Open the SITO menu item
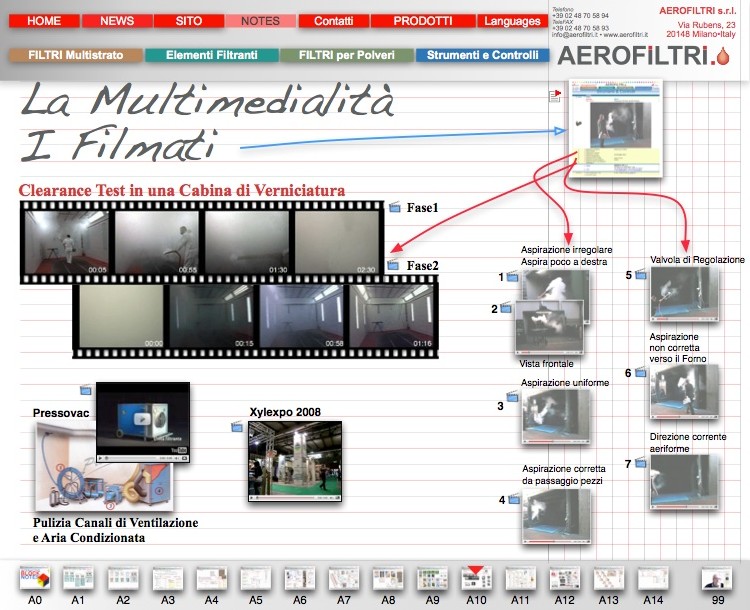750x610 pixels. coord(189,21)
